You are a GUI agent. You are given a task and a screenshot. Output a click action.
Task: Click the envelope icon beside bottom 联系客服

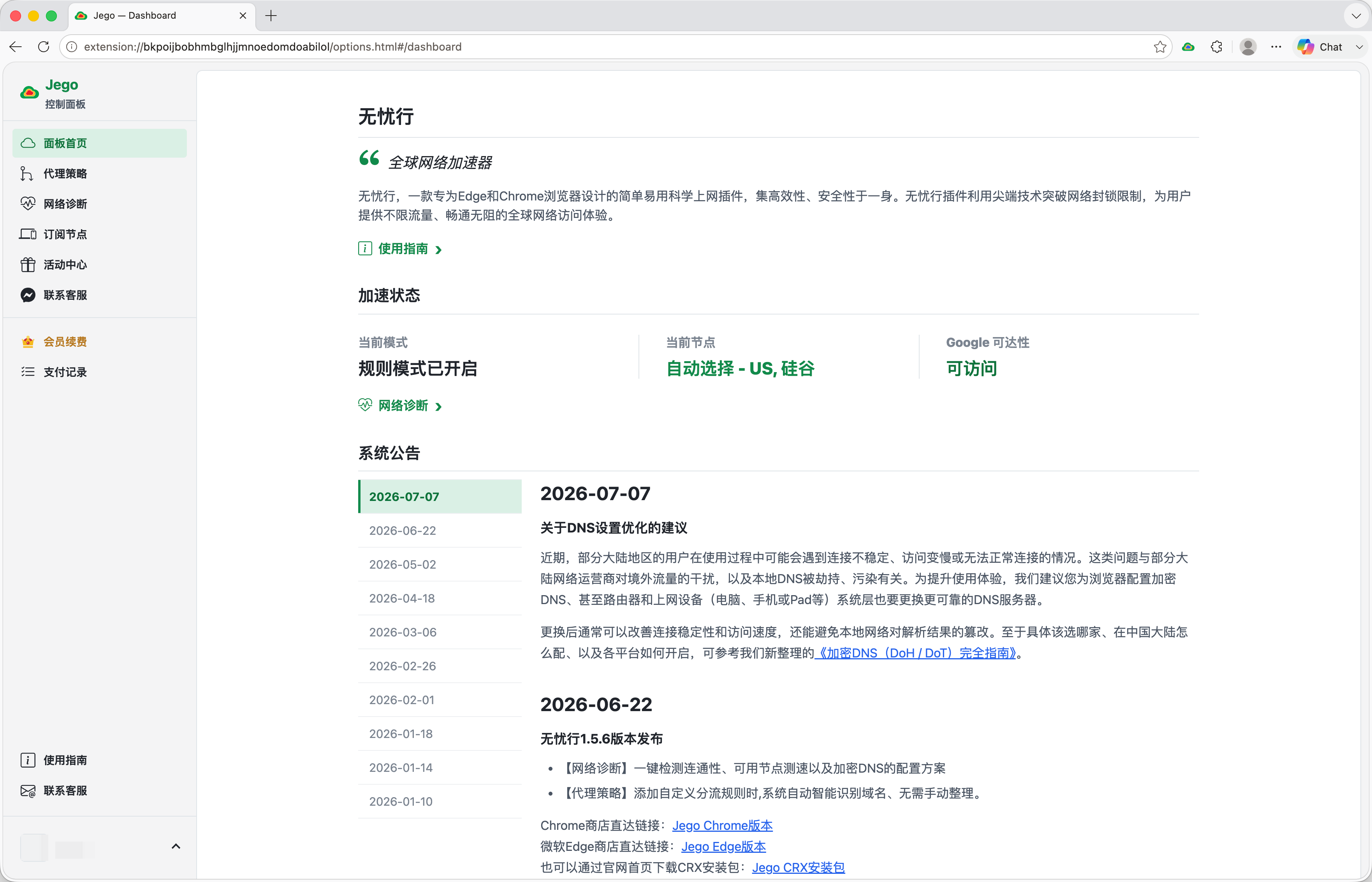(28, 791)
